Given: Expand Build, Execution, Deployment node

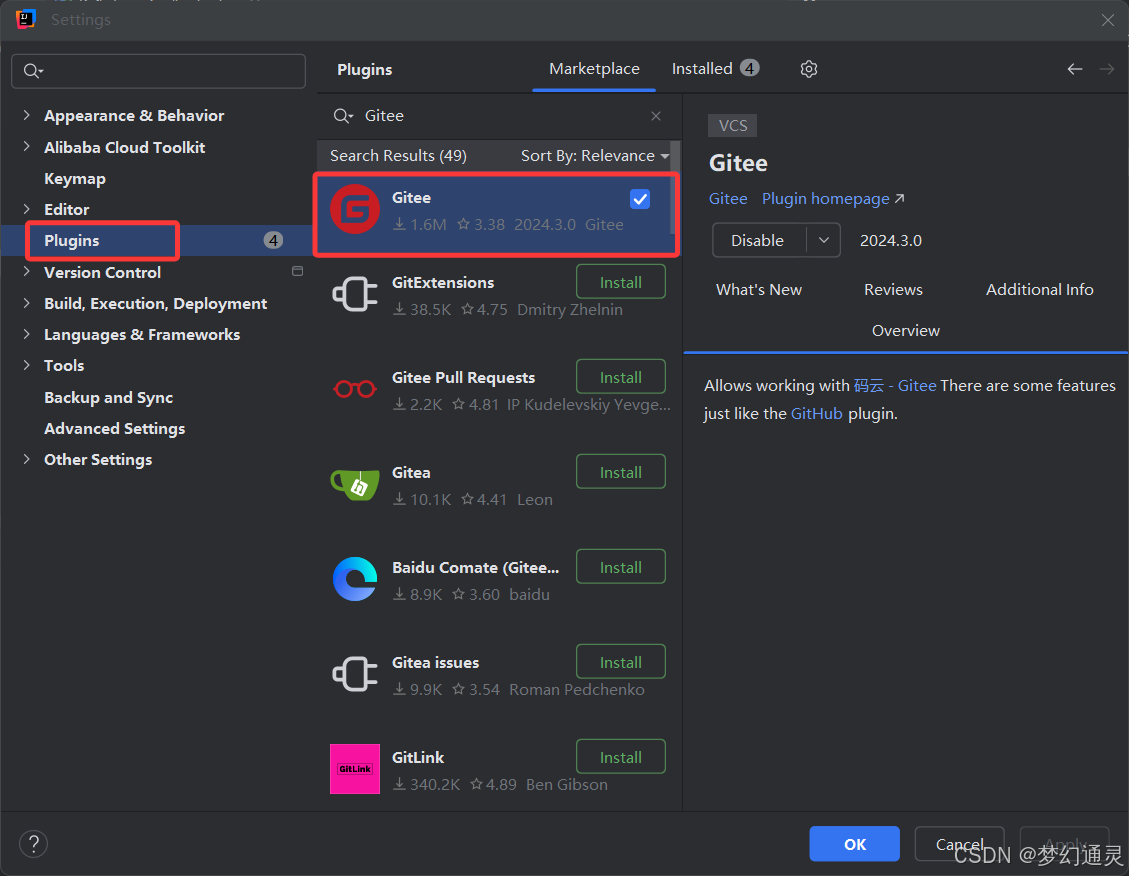Looking at the screenshot, I should point(27,302).
